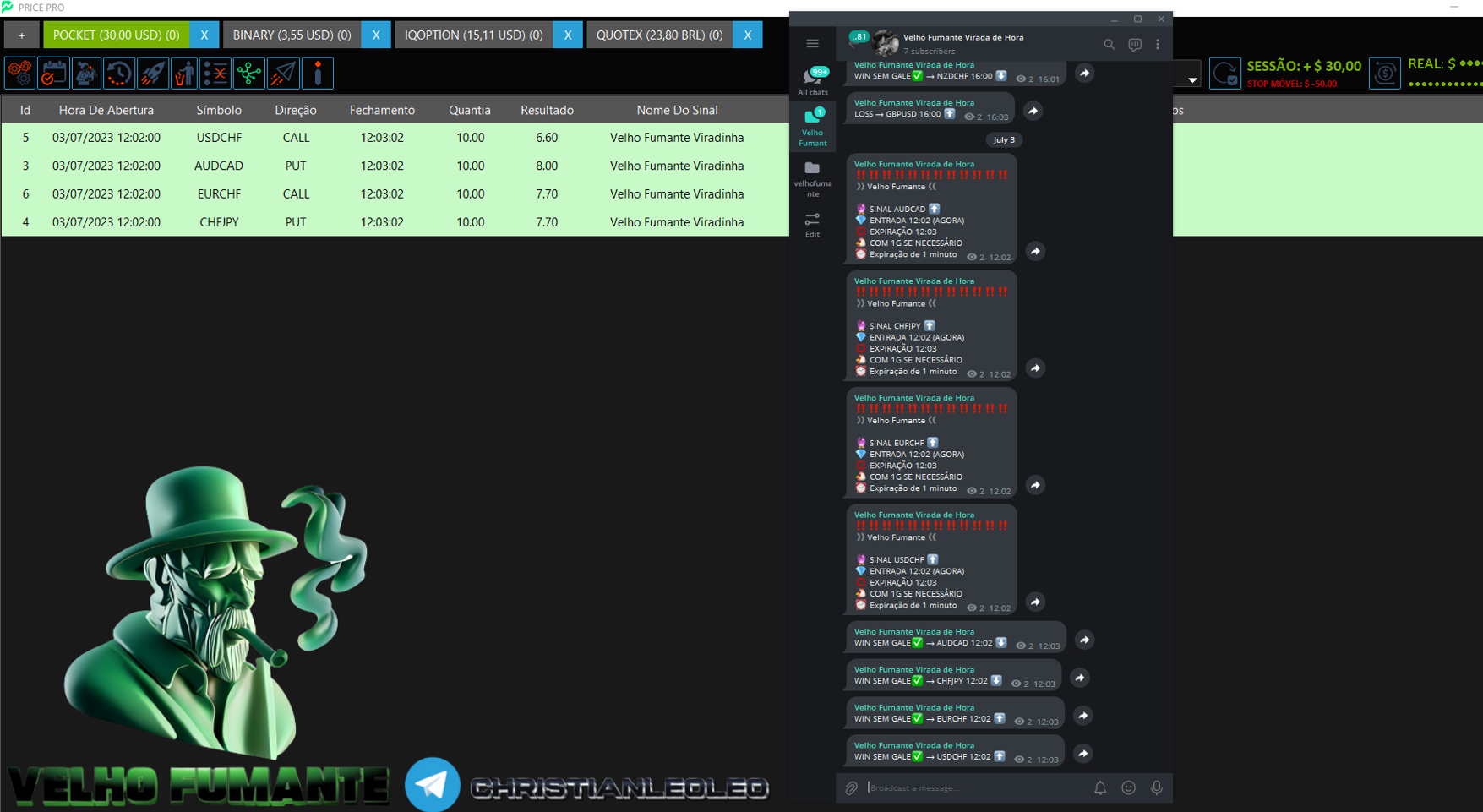The width and height of the screenshot is (1483, 812).
Task: Click the person operator toolbar icon
Action: click(x=86, y=74)
